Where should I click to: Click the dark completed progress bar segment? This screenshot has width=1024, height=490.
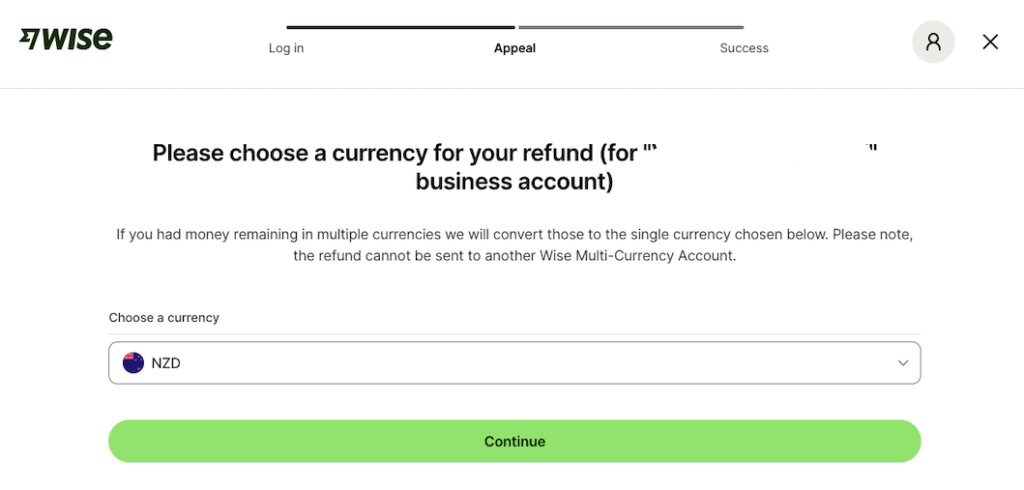coord(400,27)
